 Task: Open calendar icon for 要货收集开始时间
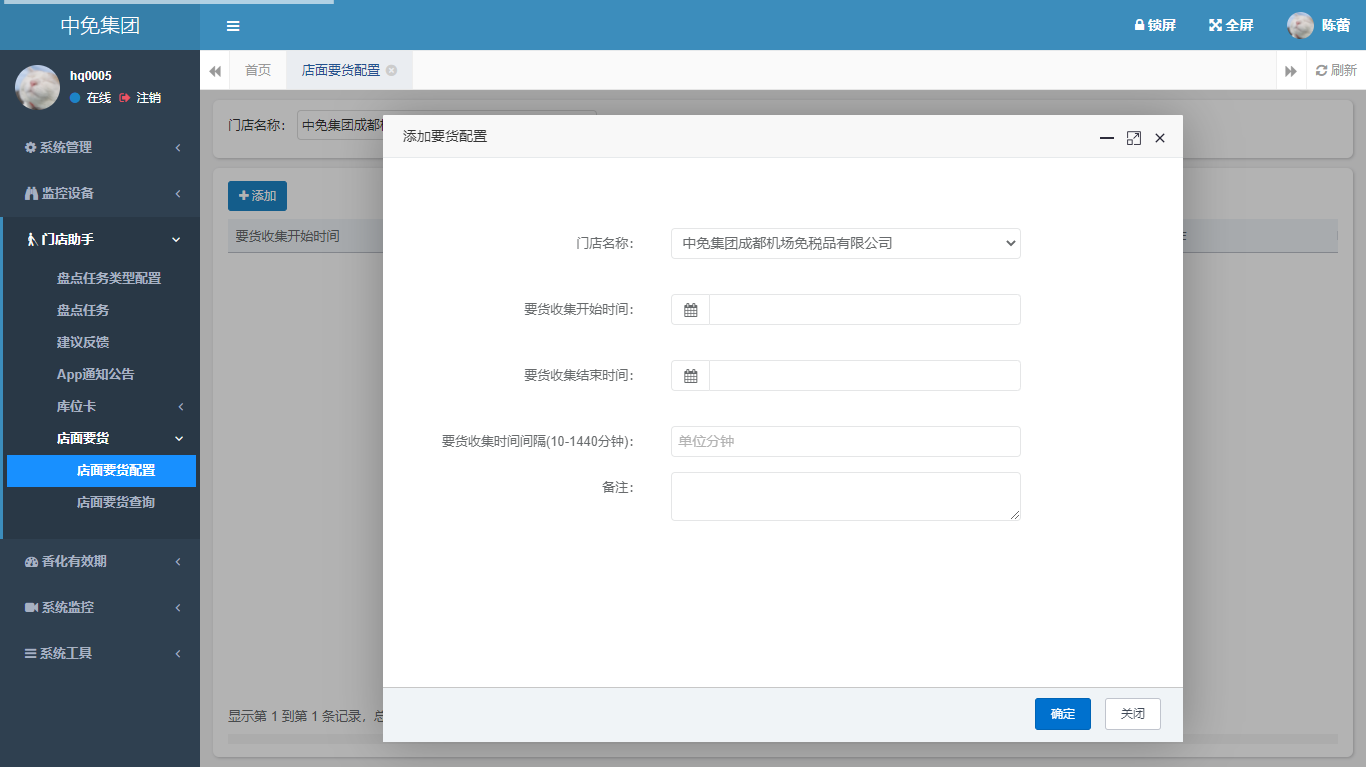tap(690, 310)
